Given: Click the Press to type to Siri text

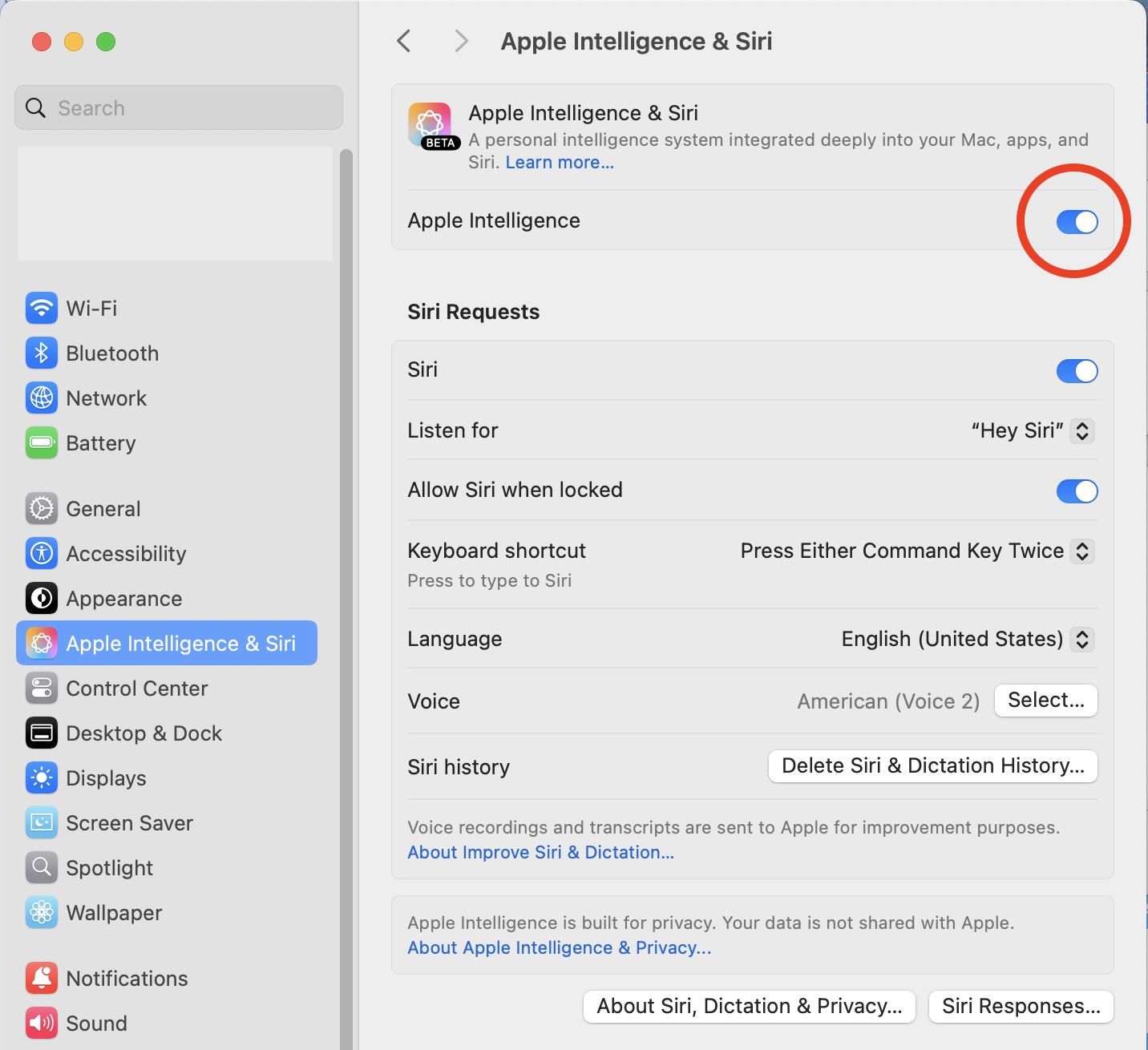Looking at the screenshot, I should pyautogui.click(x=490, y=580).
